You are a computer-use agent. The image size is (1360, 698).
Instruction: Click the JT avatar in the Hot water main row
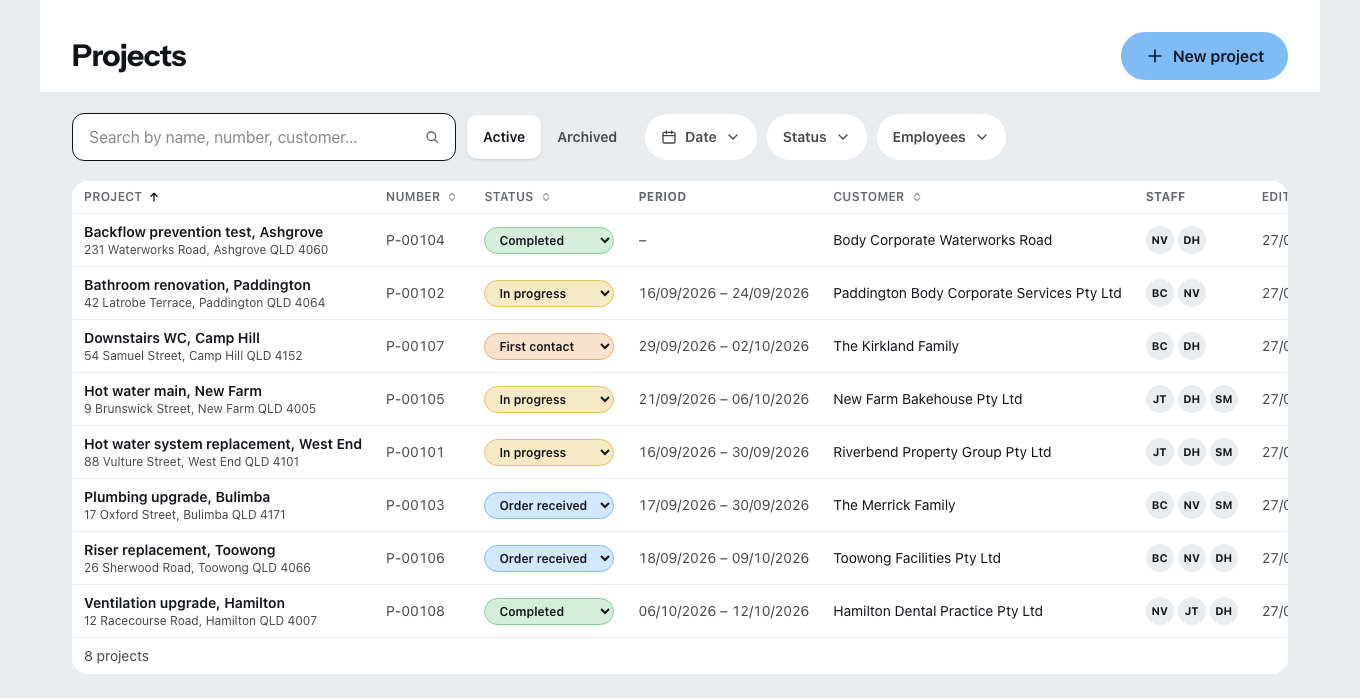[1160, 399]
